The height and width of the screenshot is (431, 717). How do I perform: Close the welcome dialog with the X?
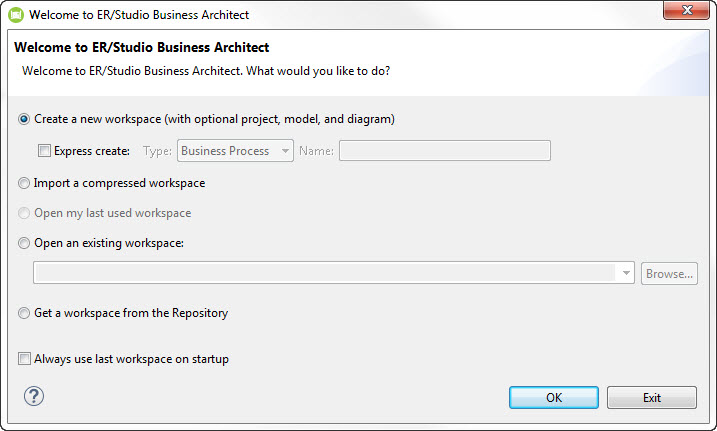[686, 10]
